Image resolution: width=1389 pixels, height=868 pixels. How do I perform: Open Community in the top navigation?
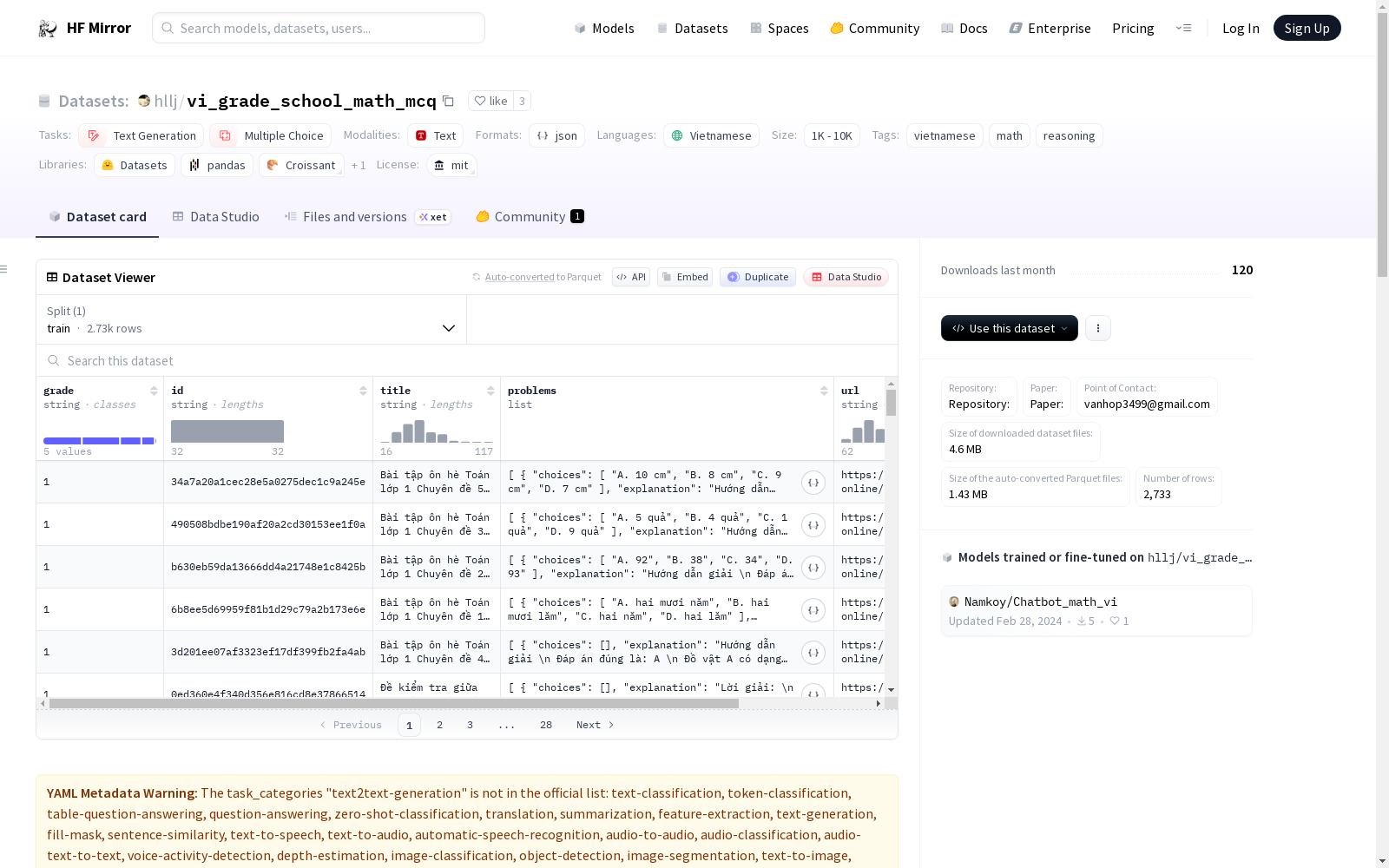coord(875,29)
